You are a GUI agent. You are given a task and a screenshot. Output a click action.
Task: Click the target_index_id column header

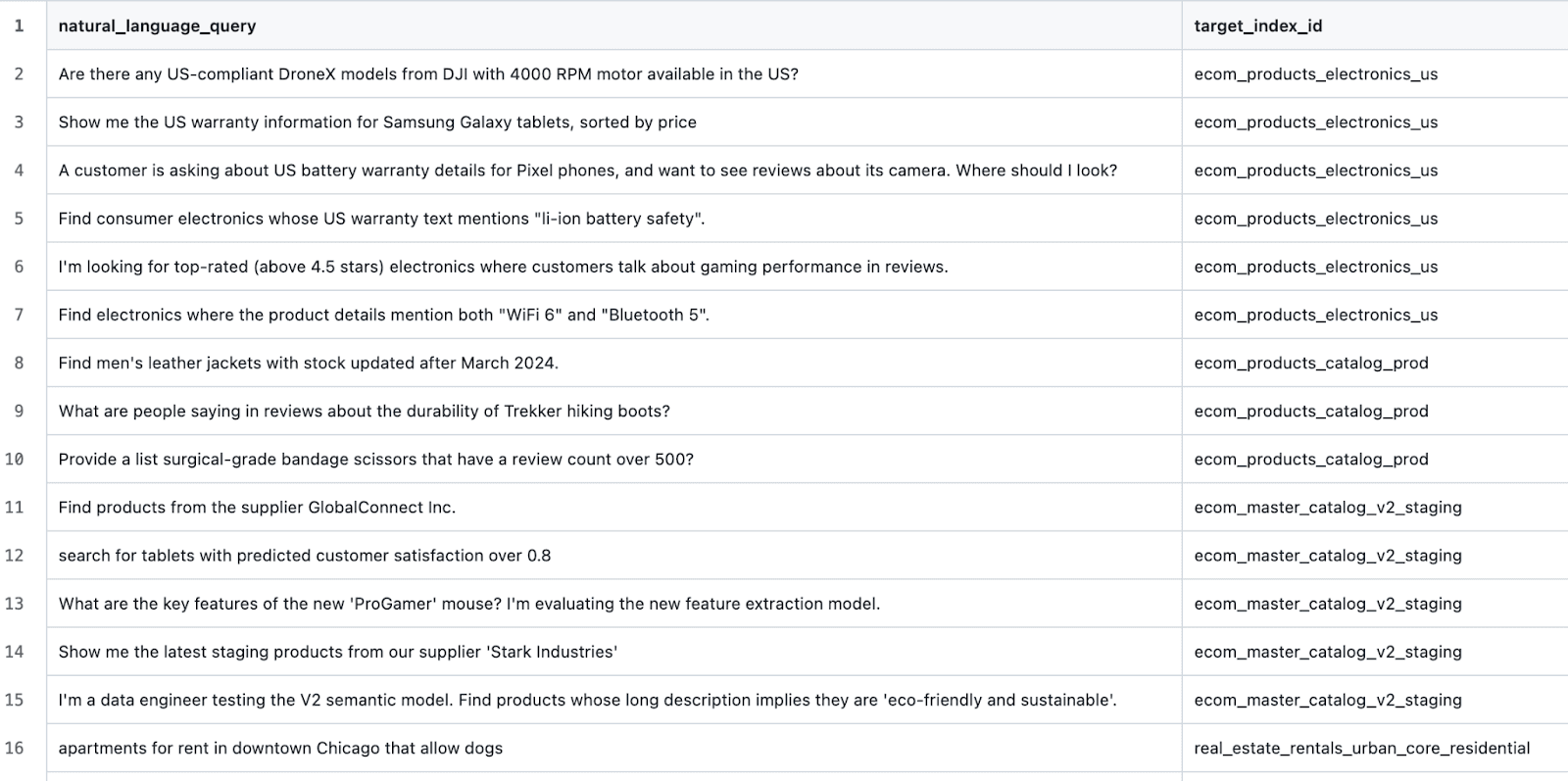1257,26
